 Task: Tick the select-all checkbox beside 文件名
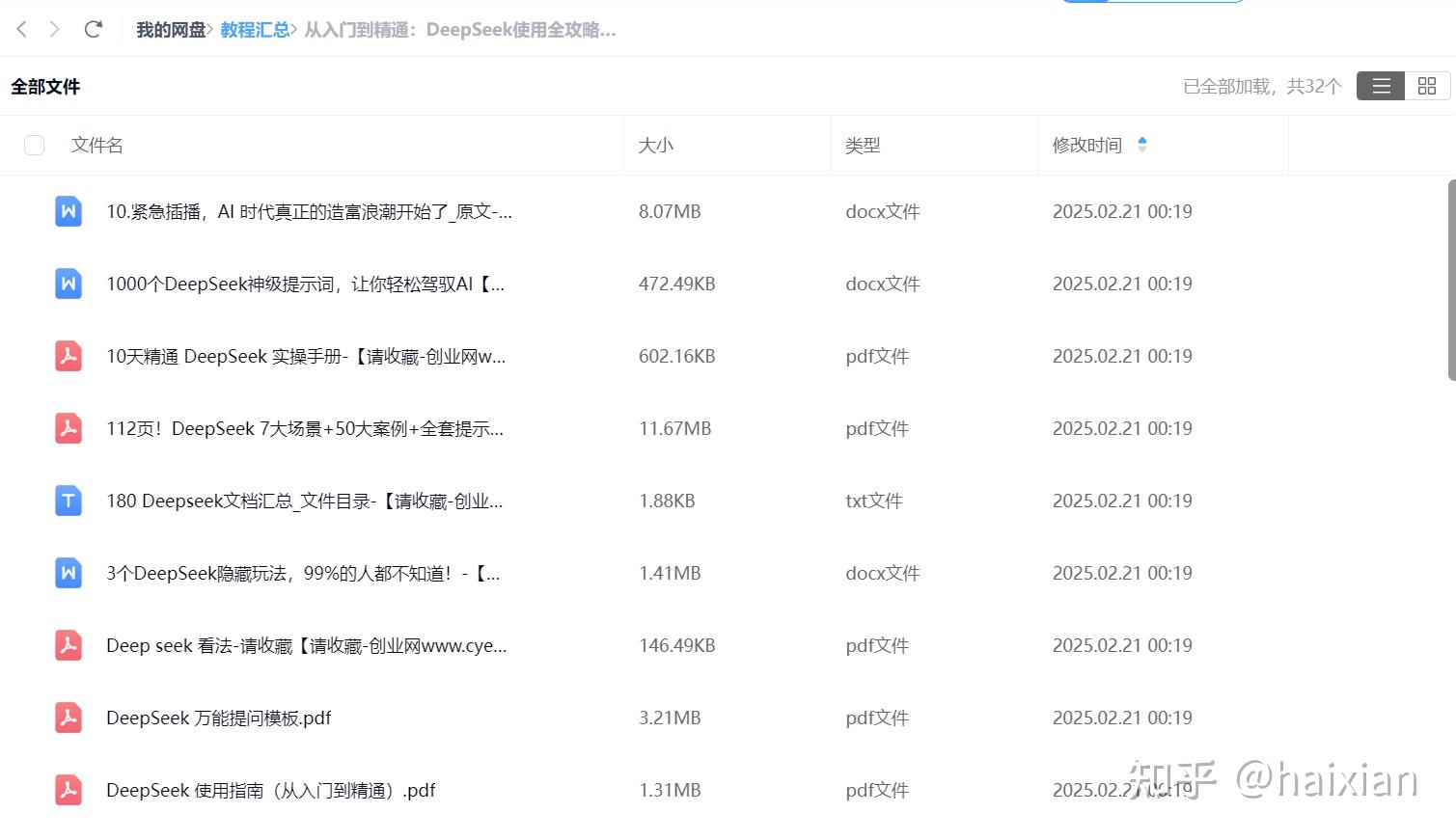point(34,145)
